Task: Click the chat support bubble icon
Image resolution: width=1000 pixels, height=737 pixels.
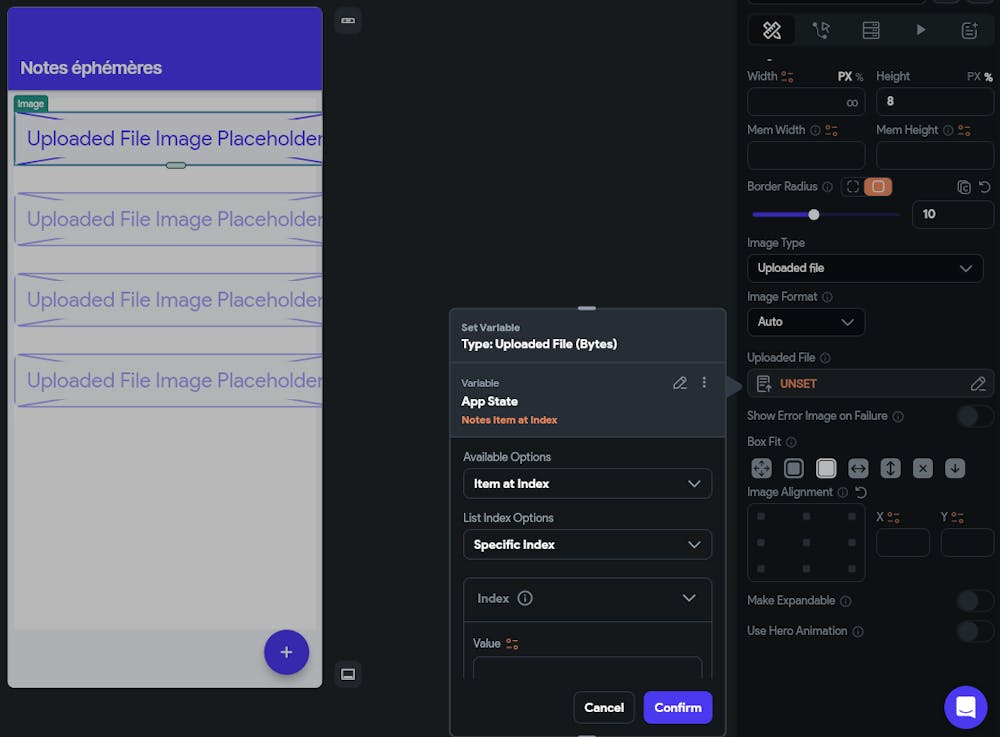Action: tap(965, 707)
